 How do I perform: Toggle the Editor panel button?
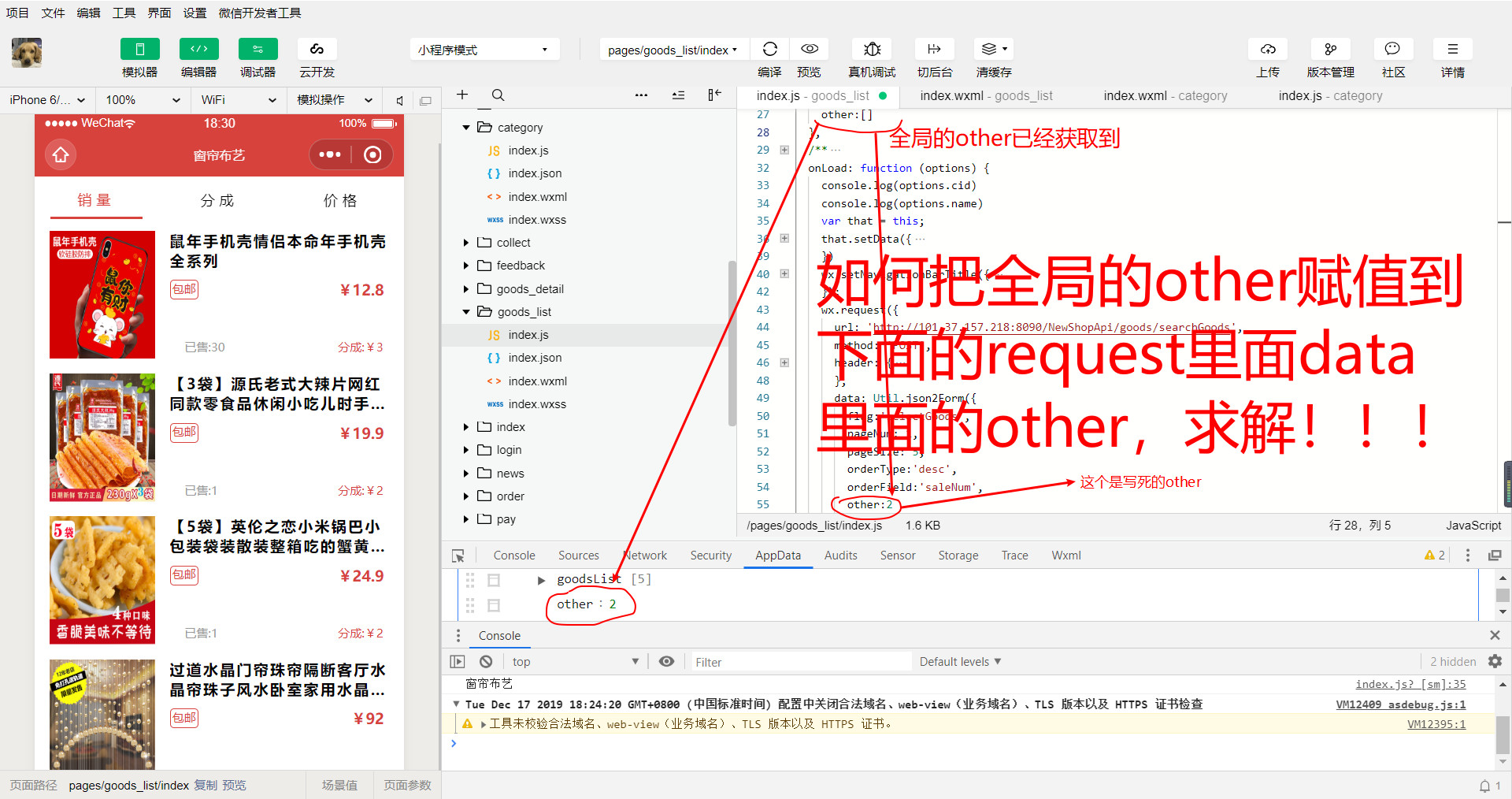198,49
